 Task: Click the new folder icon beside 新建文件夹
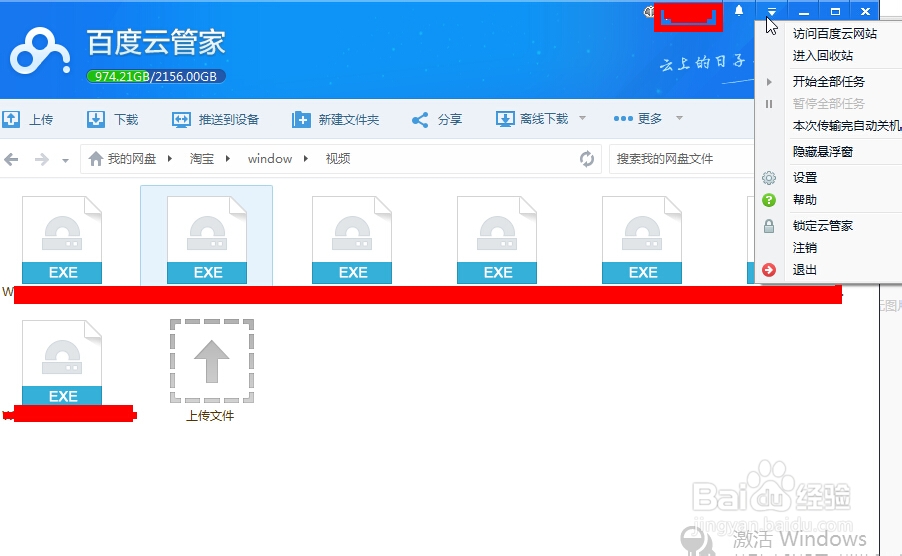(301, 119)
